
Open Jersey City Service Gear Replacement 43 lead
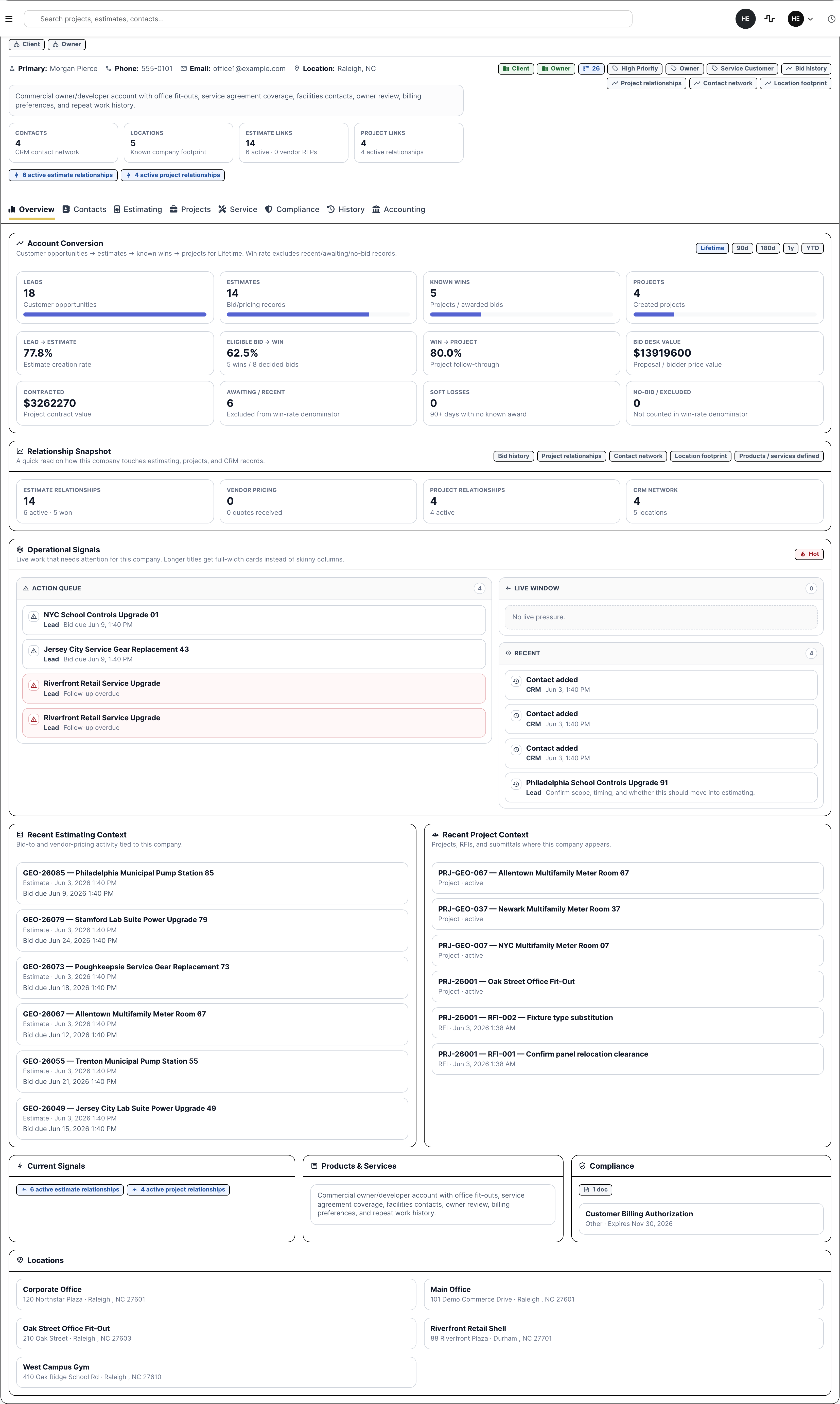pyautogui.click(x=254, y=654)
